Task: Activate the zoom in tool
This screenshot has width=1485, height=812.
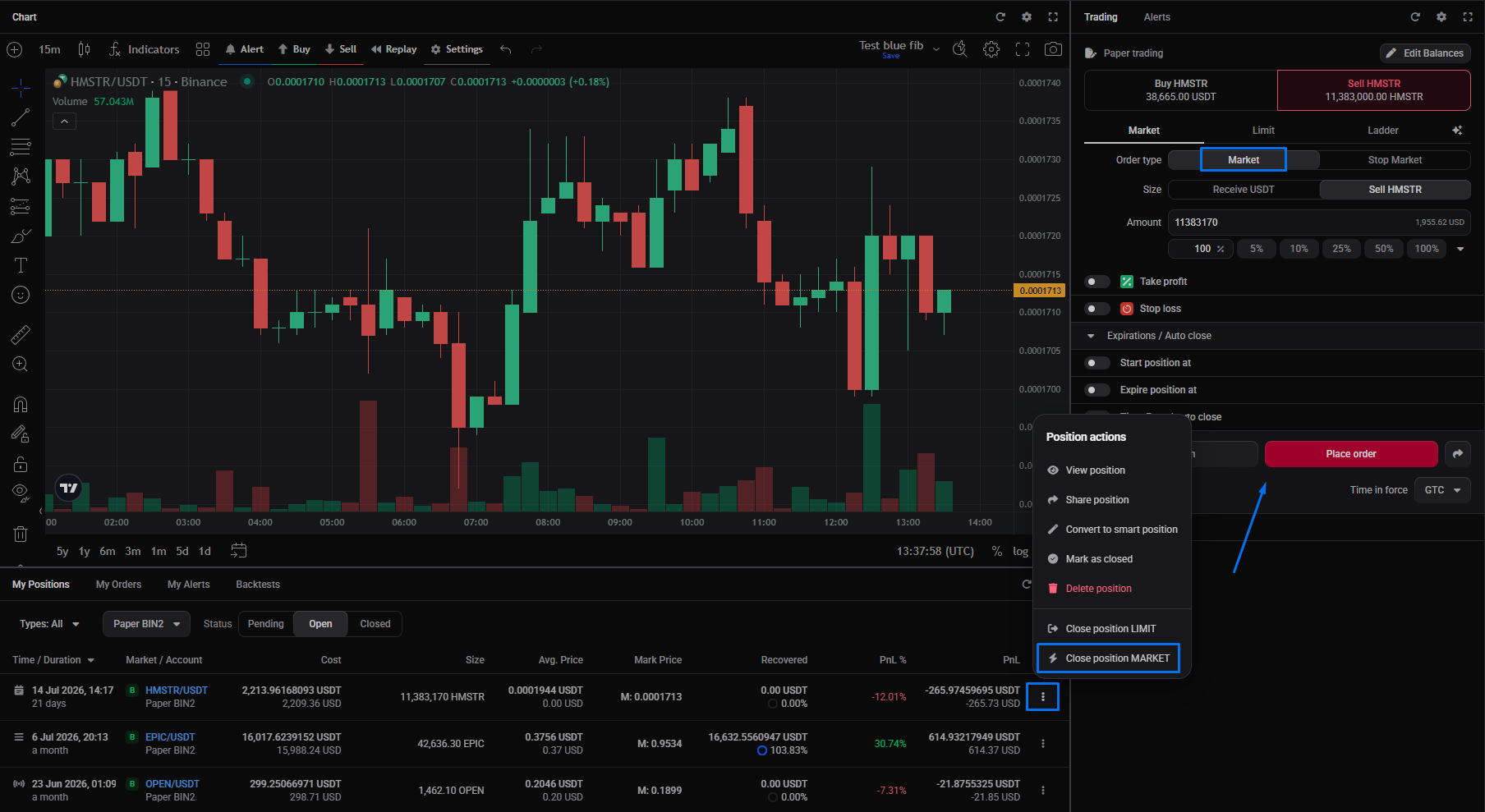Action: (21, 364)
